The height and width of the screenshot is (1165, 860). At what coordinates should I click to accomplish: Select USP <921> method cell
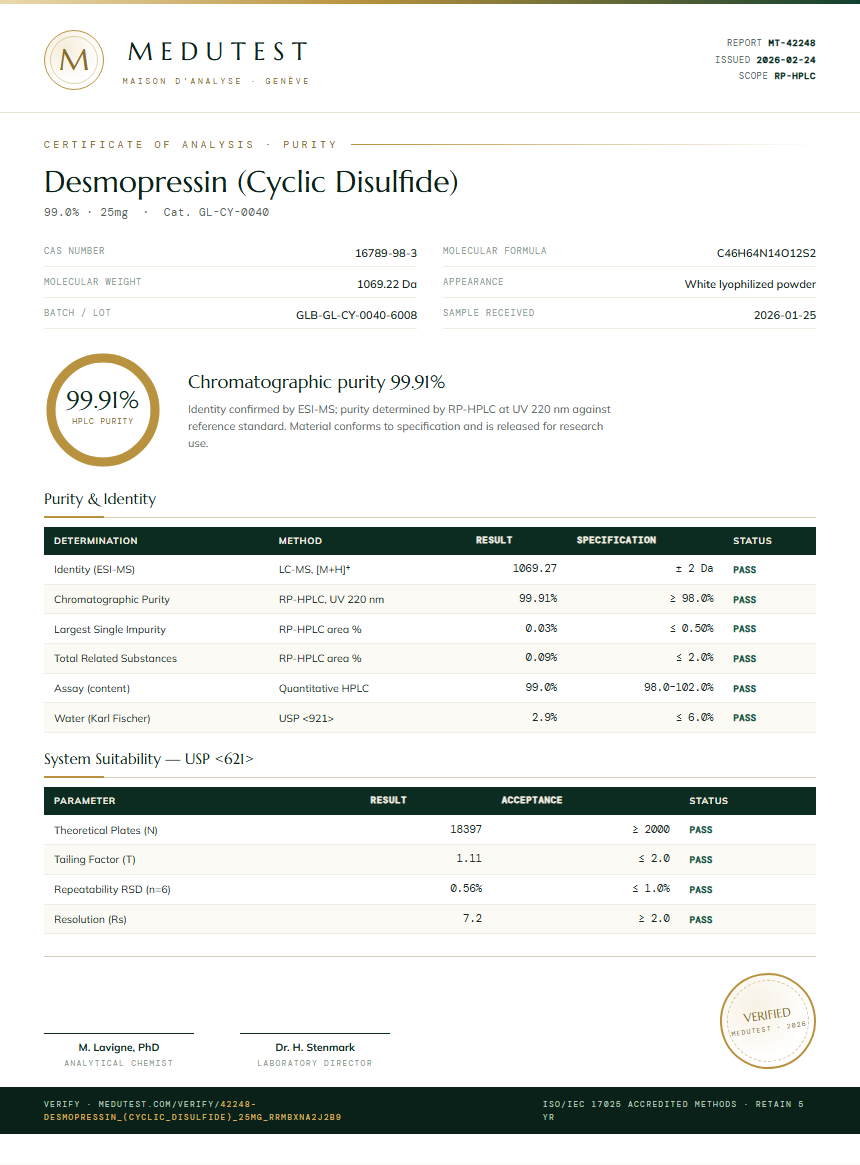point(306,718)
